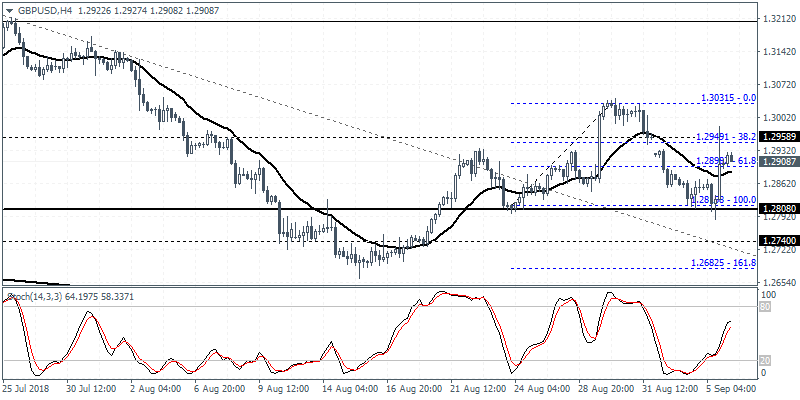Image resolution: width=800 pixels, height=400 pixels.
Task: Select the current price tag 1.29087
Action: (778, 161)
